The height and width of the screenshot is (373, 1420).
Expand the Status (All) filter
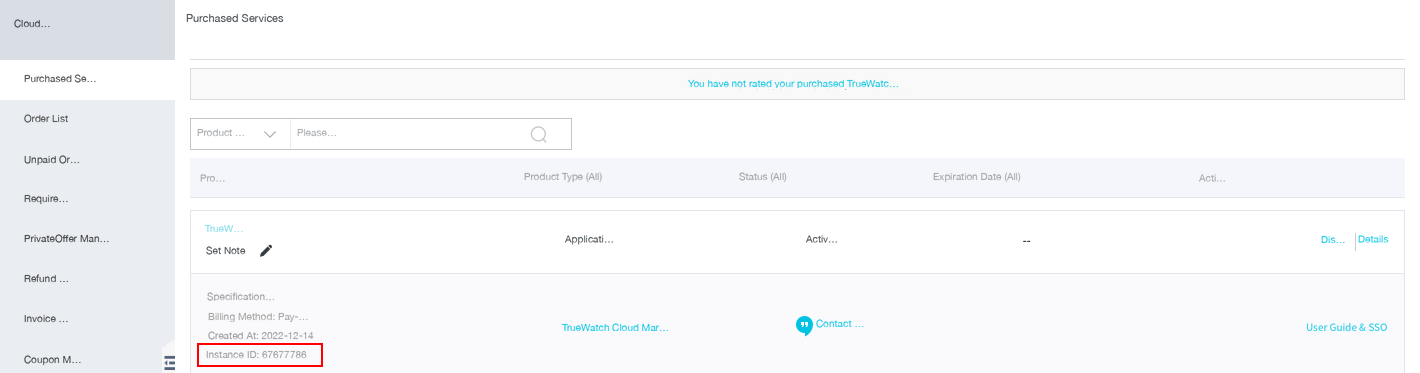coord(763,177)
